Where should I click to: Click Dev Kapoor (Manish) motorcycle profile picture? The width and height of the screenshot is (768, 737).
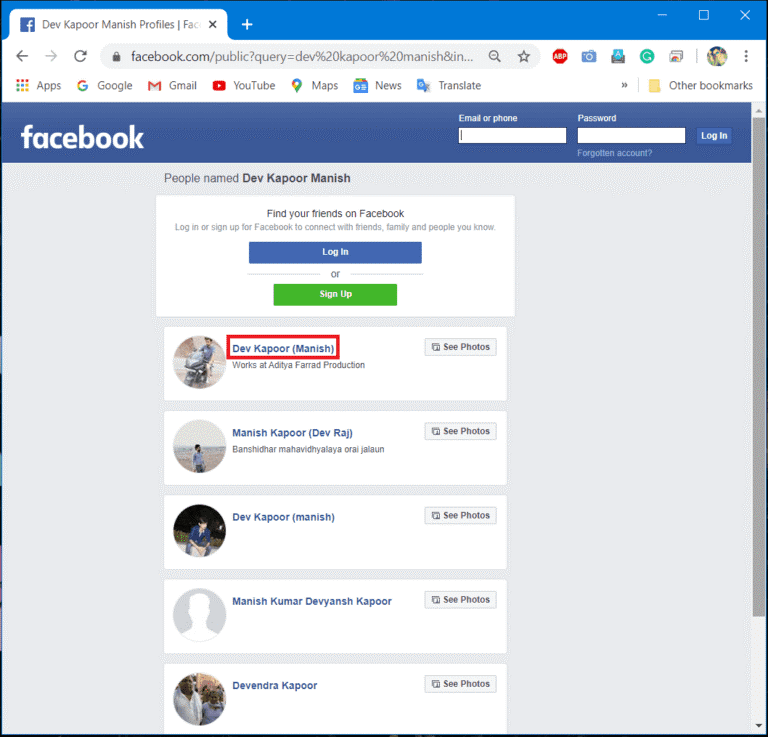tap(199, 362)
